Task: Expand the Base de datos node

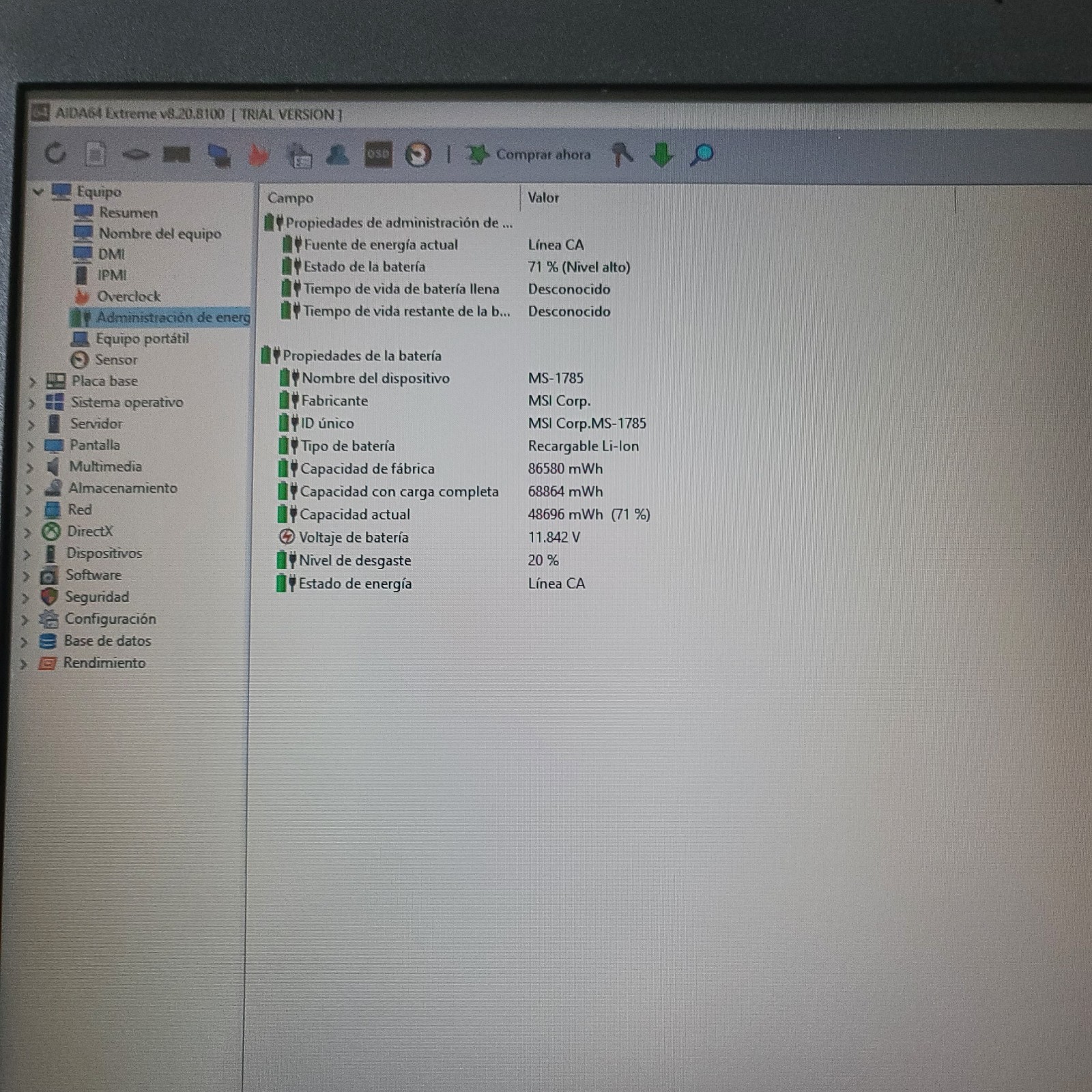Action: coord(24,642)
